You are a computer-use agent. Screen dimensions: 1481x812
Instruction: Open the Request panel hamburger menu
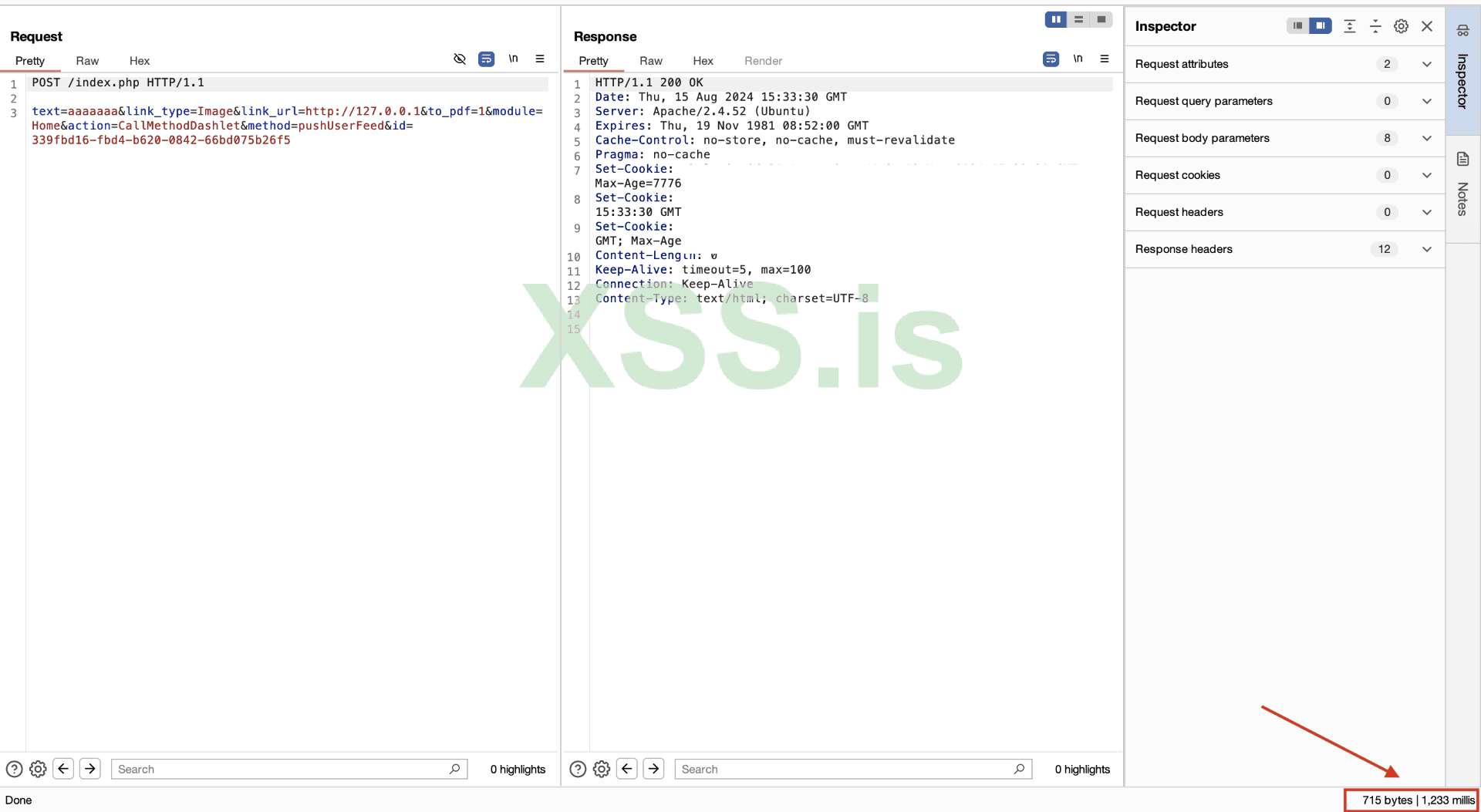(x=540, y=59)
